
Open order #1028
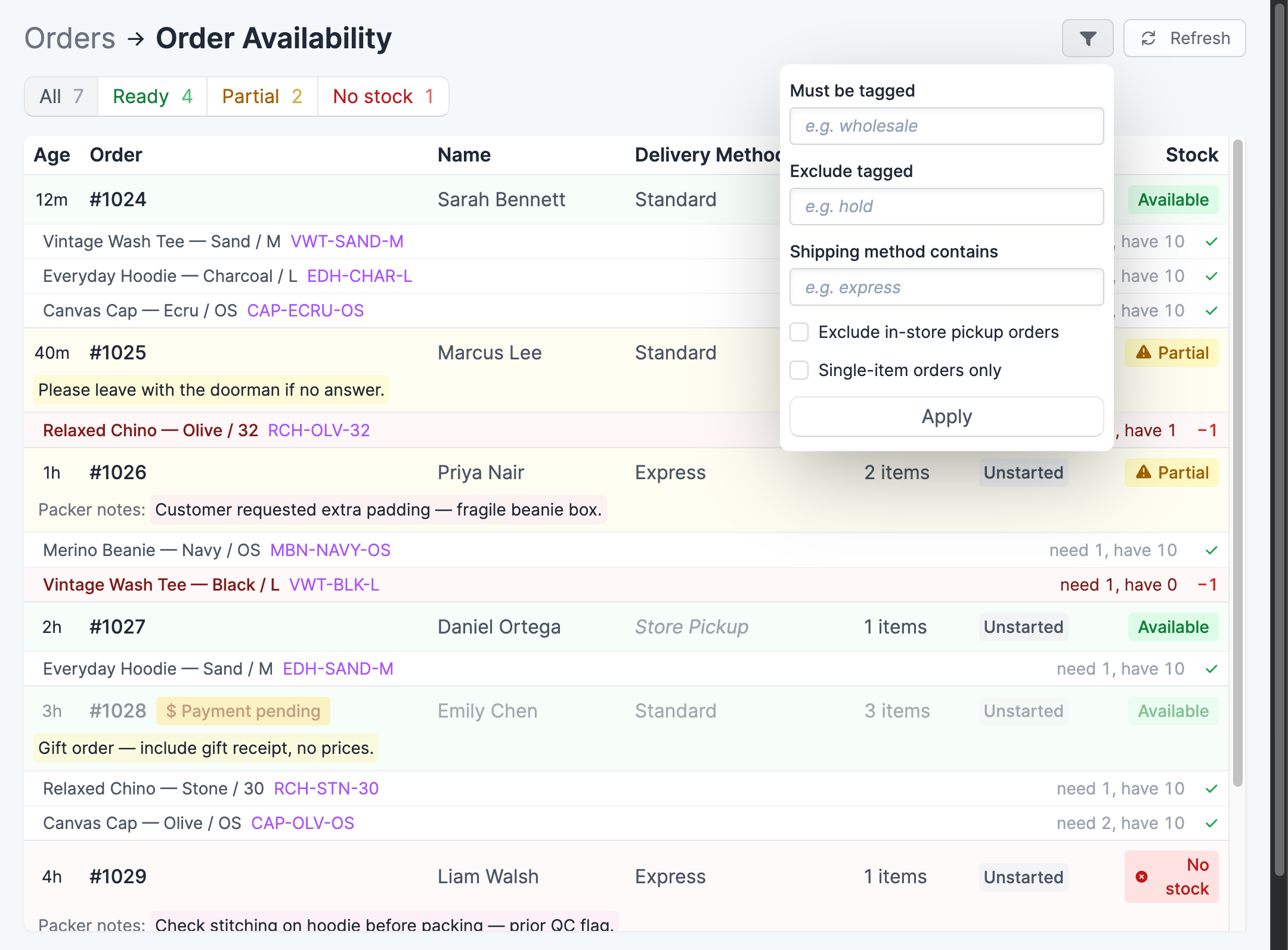click(x=118, y=711)
